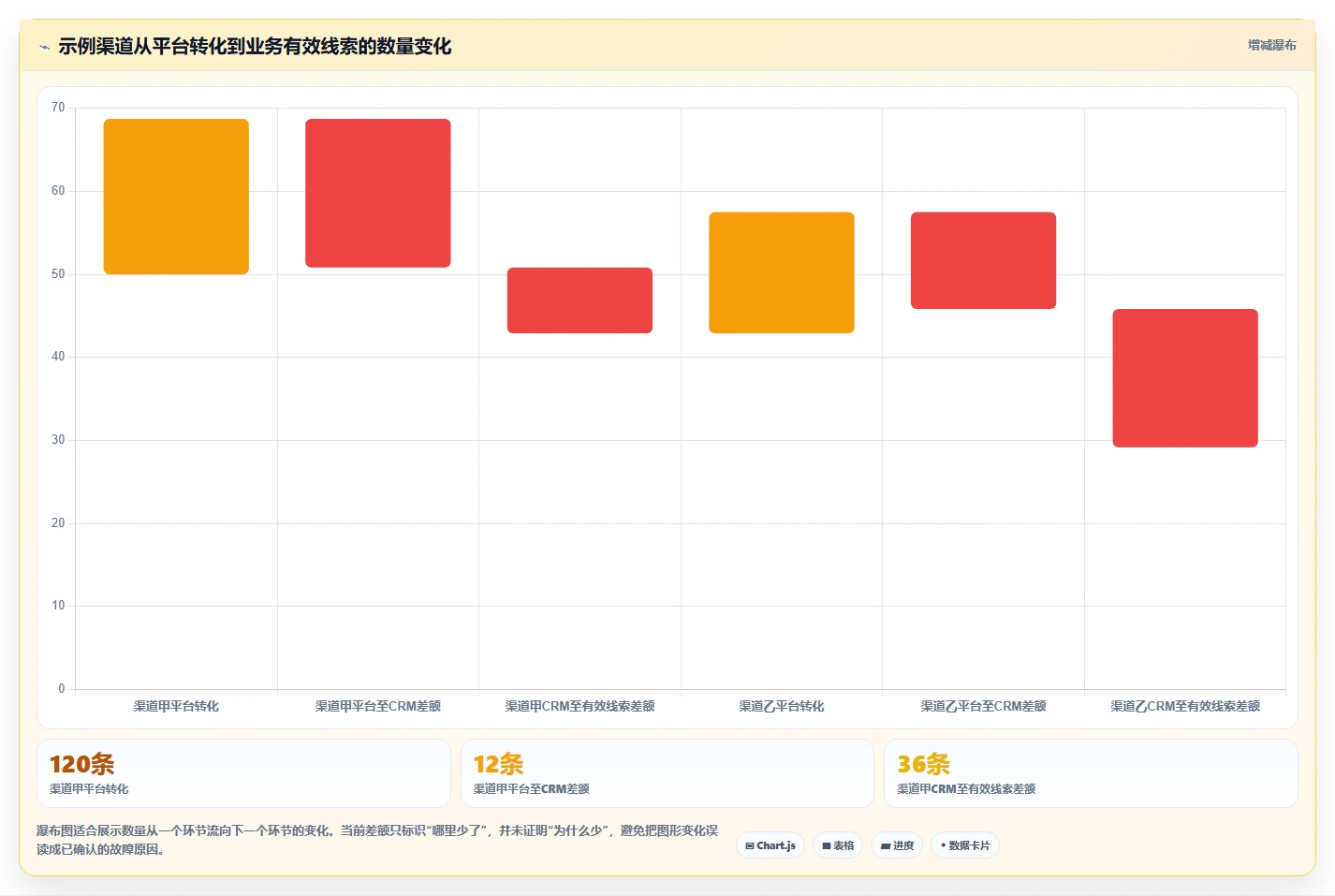Click the red 渠道甲CRM至有效线索差额 bar
The image size is (1335, 896).
(x=579, y=301)
